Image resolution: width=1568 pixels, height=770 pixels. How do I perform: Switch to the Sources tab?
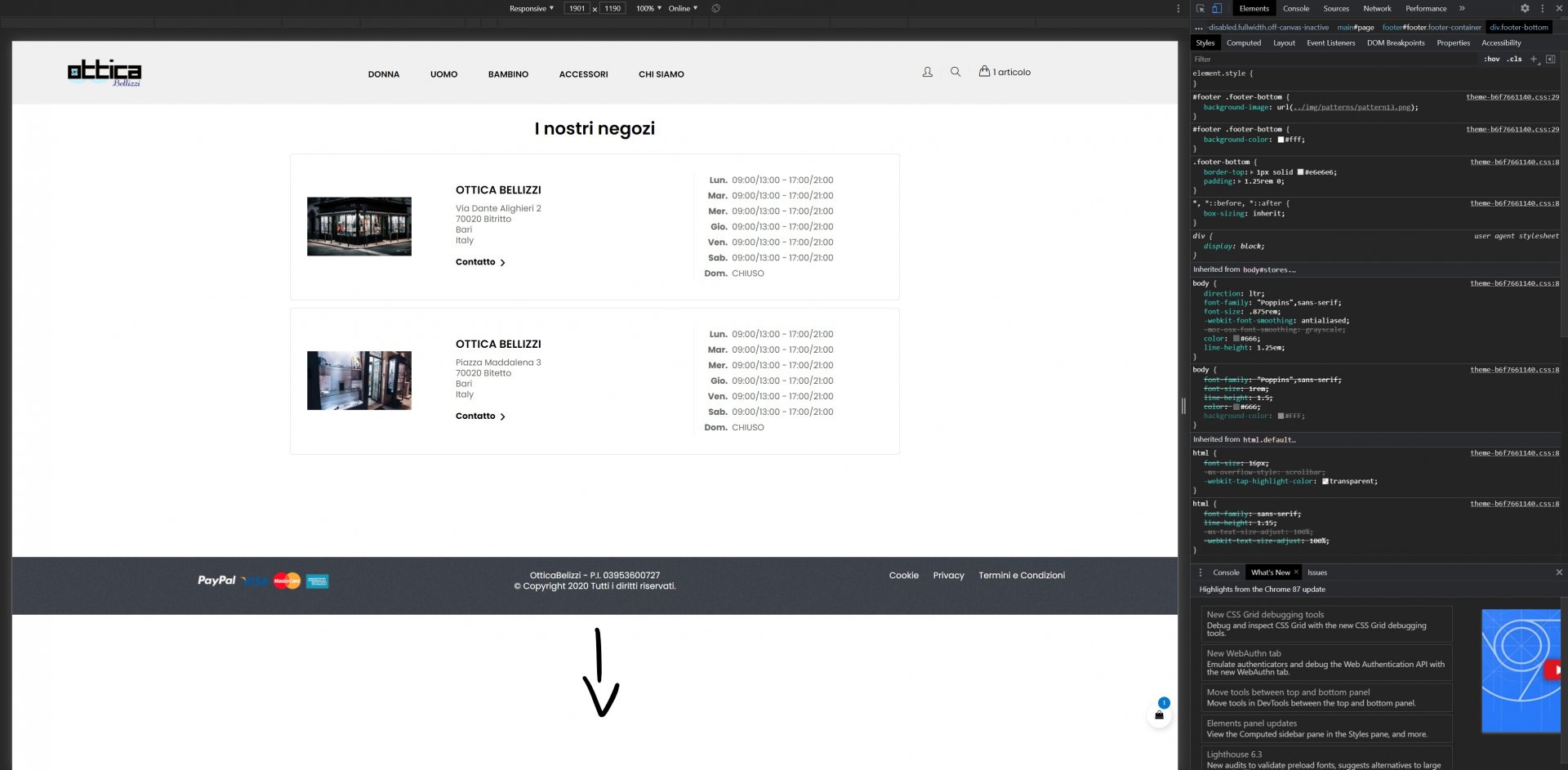(1336, 8)
